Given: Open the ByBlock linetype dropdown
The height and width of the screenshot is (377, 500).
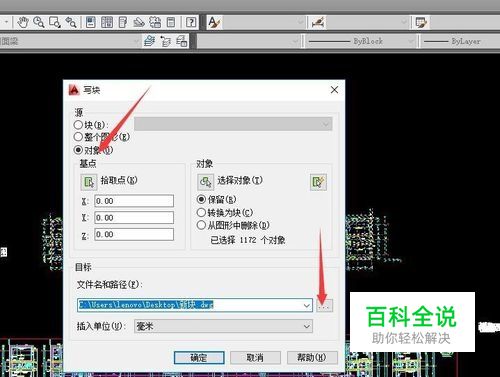Looking at the screenshot, I should (360, 41).
